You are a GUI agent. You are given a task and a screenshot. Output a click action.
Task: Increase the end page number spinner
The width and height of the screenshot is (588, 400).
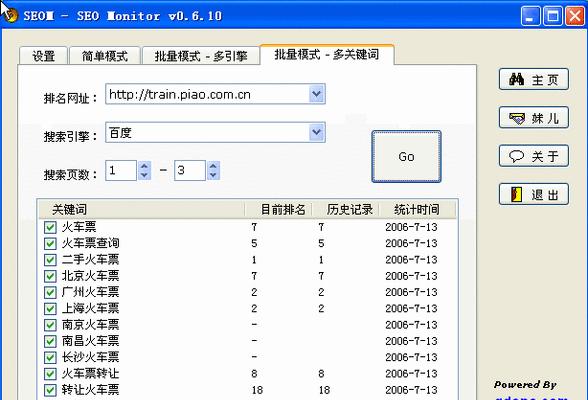213,166
